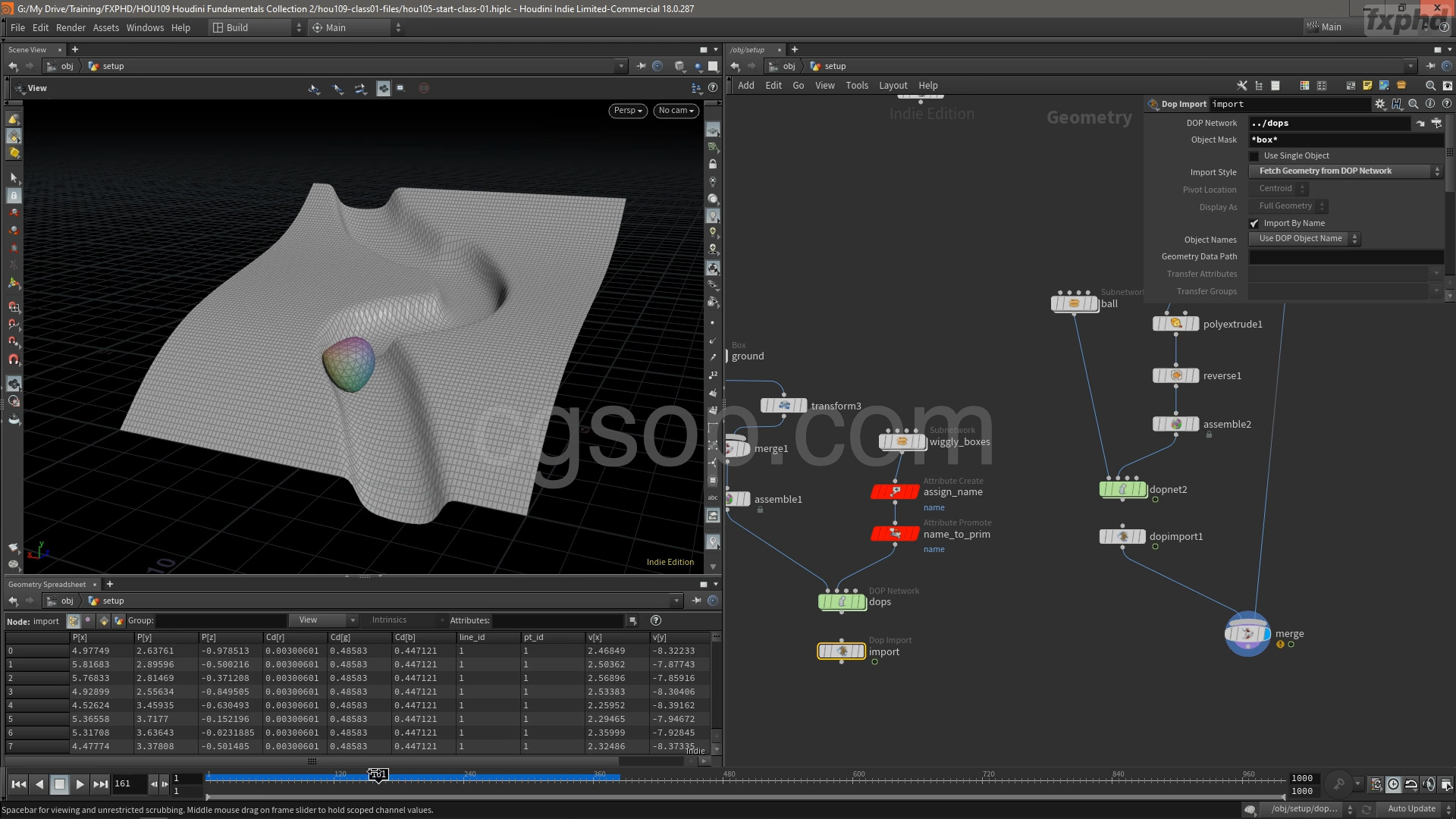The width and height of the screenshot is (1456, 819).
Task: Click Auto Update button
Action: pyautogui.click(x=1410, y=809)
